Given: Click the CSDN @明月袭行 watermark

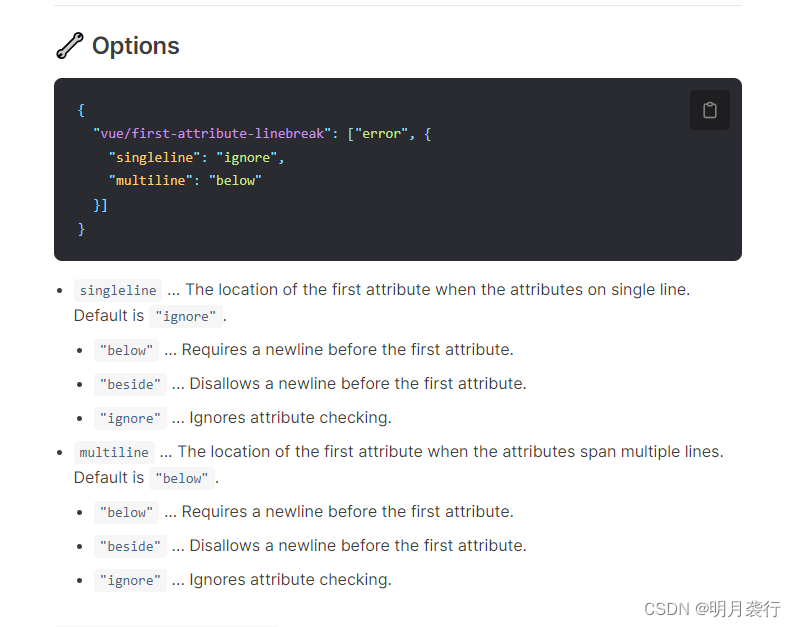Looking at the screenshot, I should 712,608.
